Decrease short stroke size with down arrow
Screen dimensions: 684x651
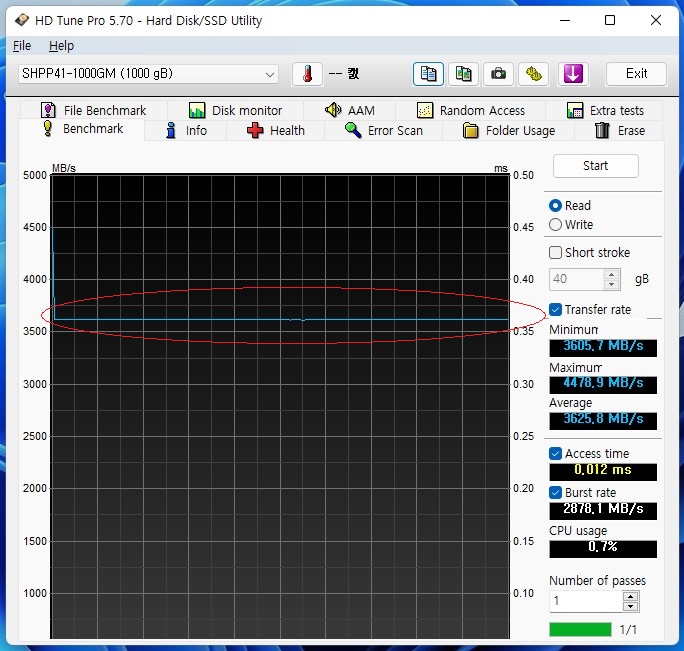(x=611, y=284)
